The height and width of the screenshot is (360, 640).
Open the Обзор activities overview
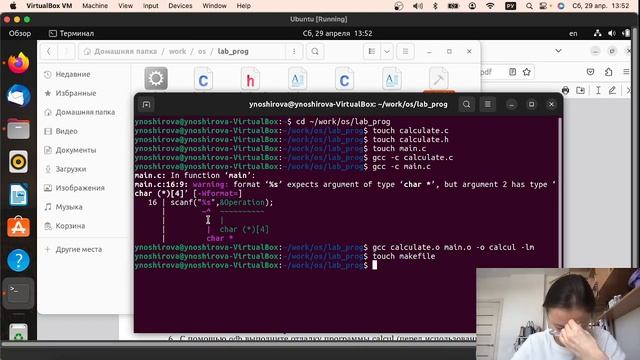(20, 33)
